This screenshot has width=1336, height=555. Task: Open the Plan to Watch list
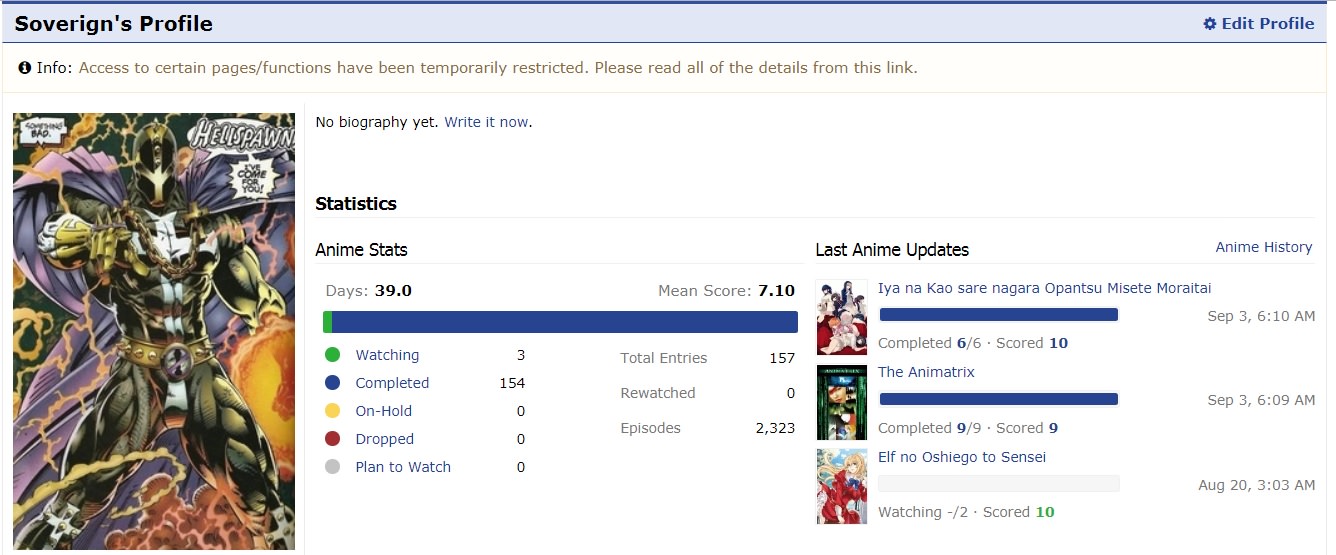tap(403, 467)
